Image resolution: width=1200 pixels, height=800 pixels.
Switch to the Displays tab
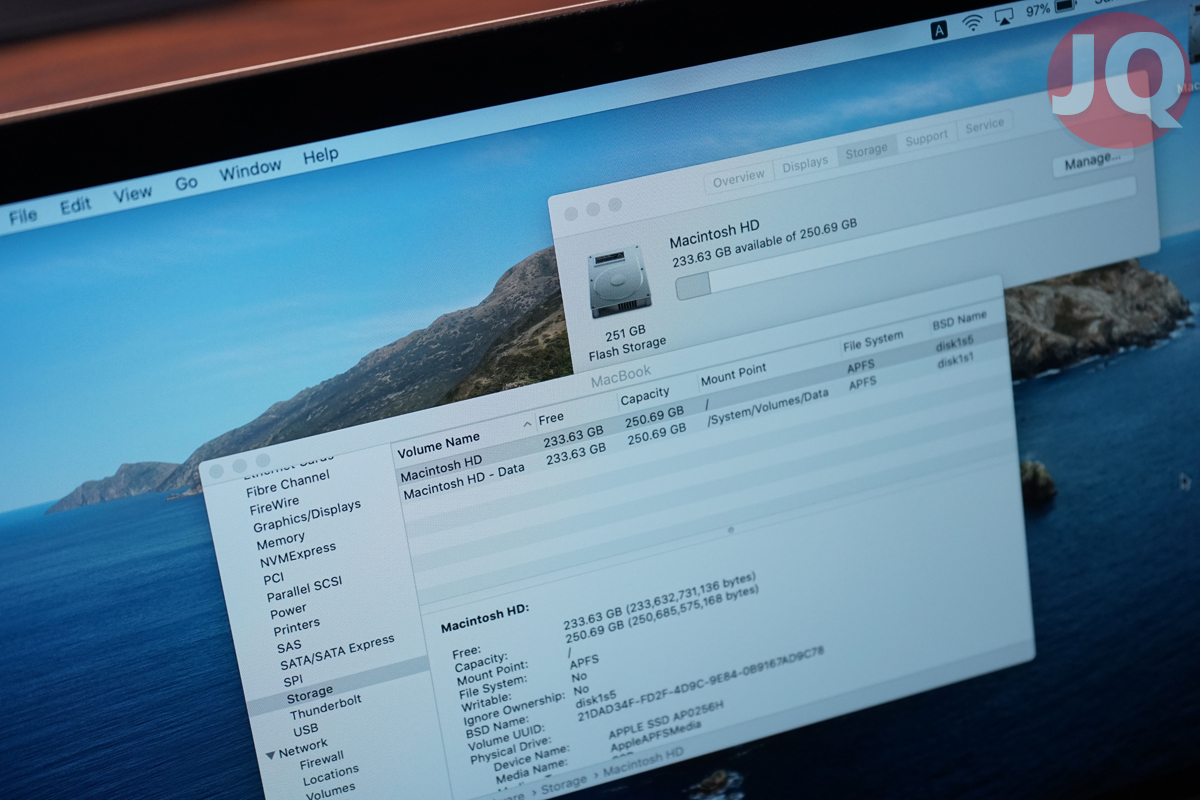pyautogui.click(x=805, y=164)
